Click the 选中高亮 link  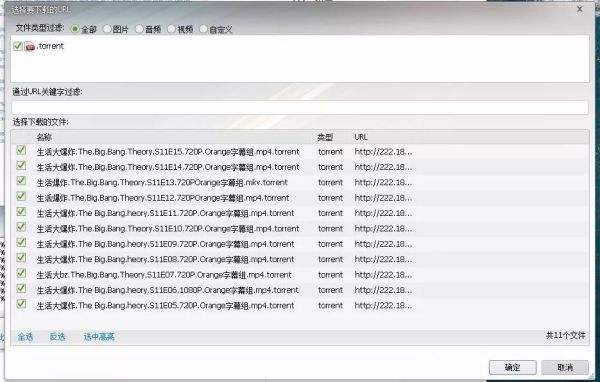pos(99,337)
